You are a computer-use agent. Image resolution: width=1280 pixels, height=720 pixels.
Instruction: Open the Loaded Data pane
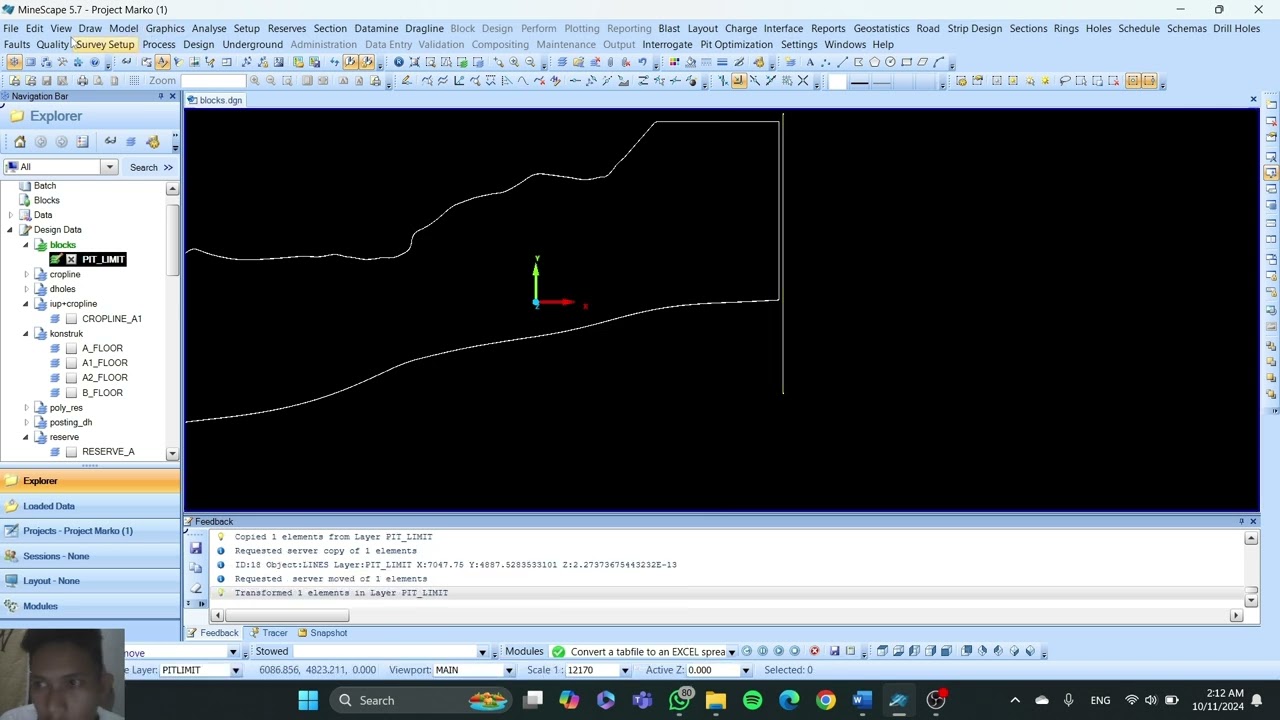coord(90,506)
